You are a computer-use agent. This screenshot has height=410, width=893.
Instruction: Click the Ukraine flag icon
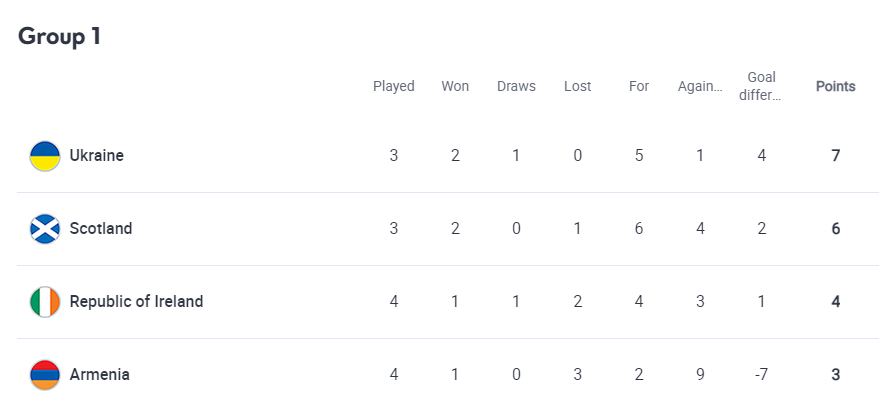click(x=45, y=156)
